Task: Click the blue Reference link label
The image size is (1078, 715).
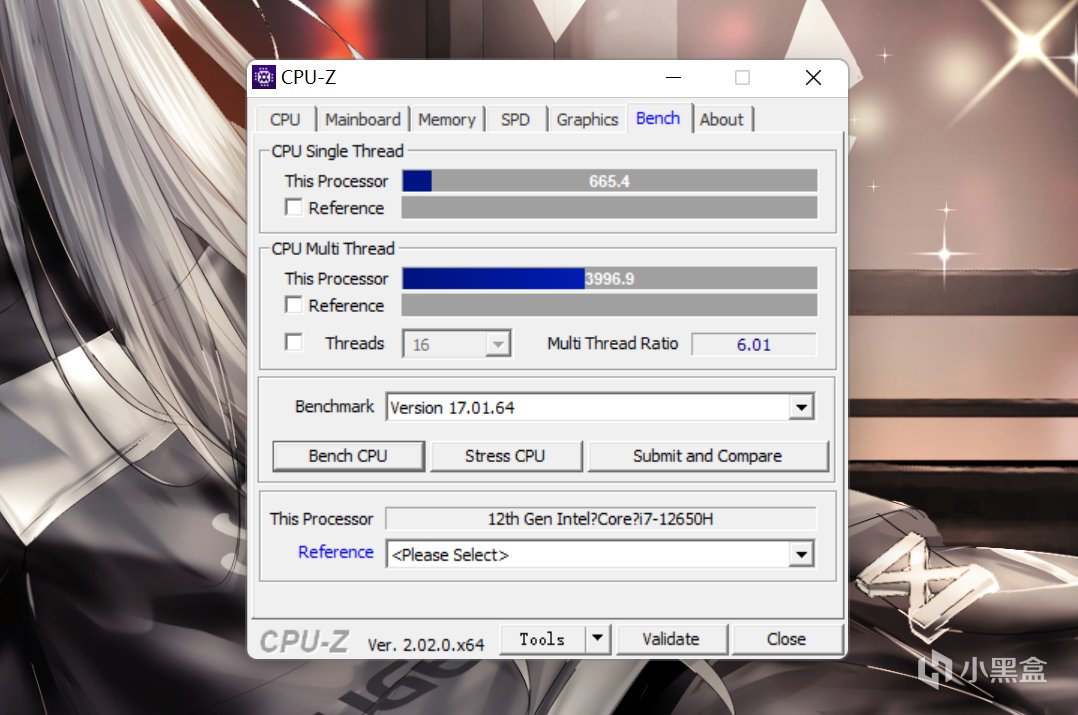Action: [x=336, y=552]
